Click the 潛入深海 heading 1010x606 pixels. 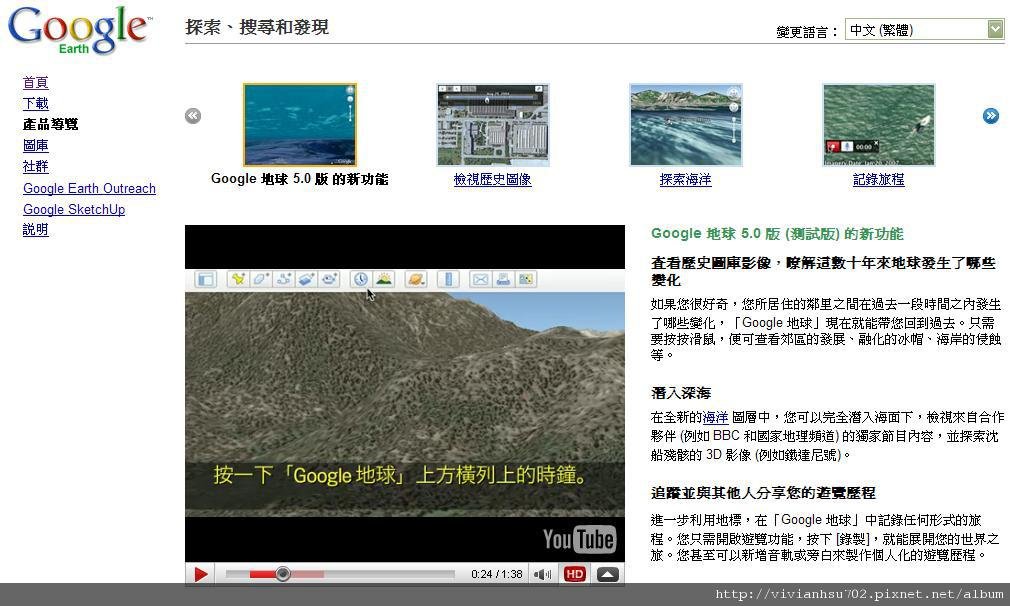(681, 393)
